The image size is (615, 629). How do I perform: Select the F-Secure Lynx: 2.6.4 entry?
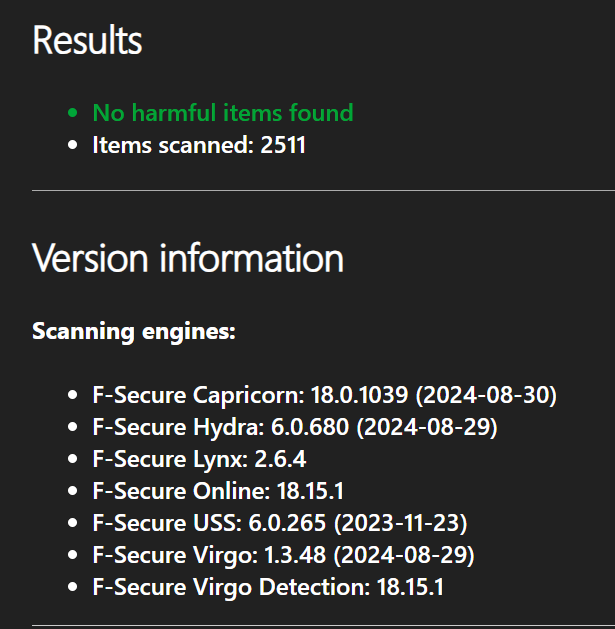(199, 459)
